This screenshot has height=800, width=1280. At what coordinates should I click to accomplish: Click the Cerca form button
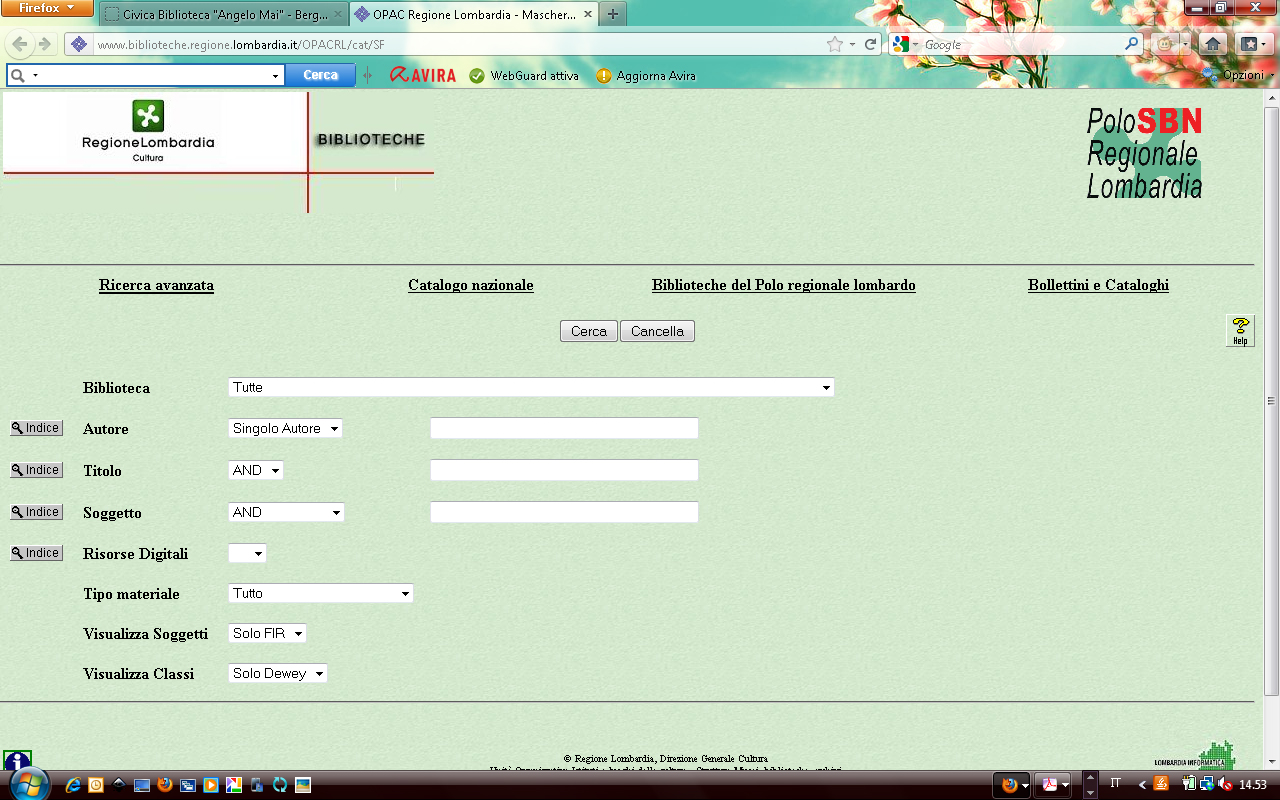tap(589, 331)
